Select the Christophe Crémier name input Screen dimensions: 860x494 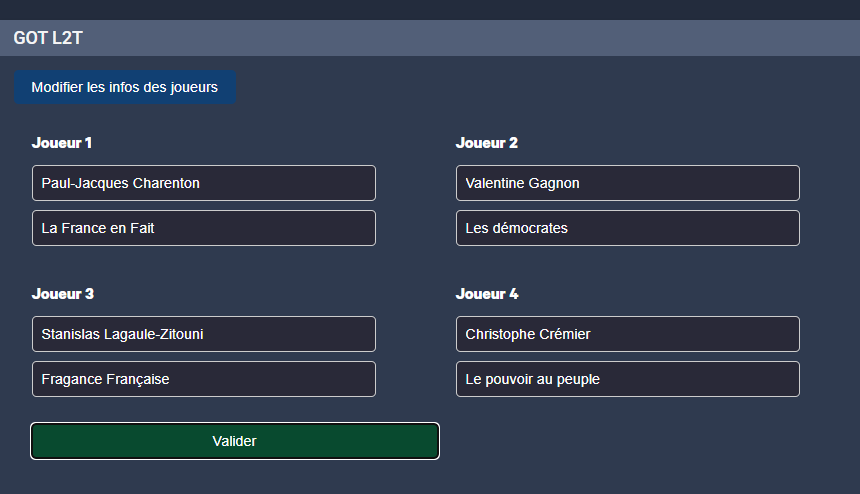click(x=627, y=334)
